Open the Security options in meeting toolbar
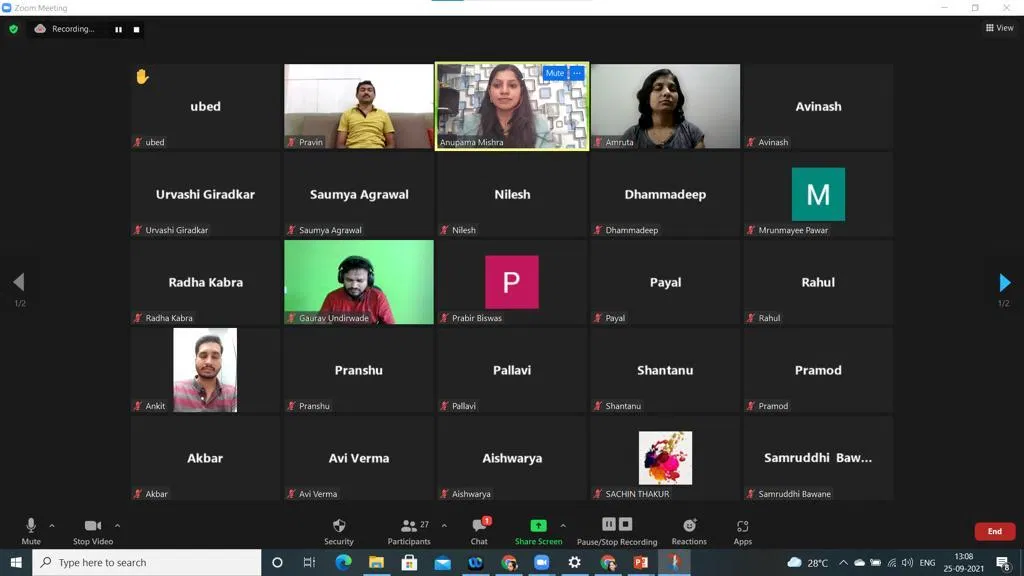1024x576 pixels. [x=338, y=531]
